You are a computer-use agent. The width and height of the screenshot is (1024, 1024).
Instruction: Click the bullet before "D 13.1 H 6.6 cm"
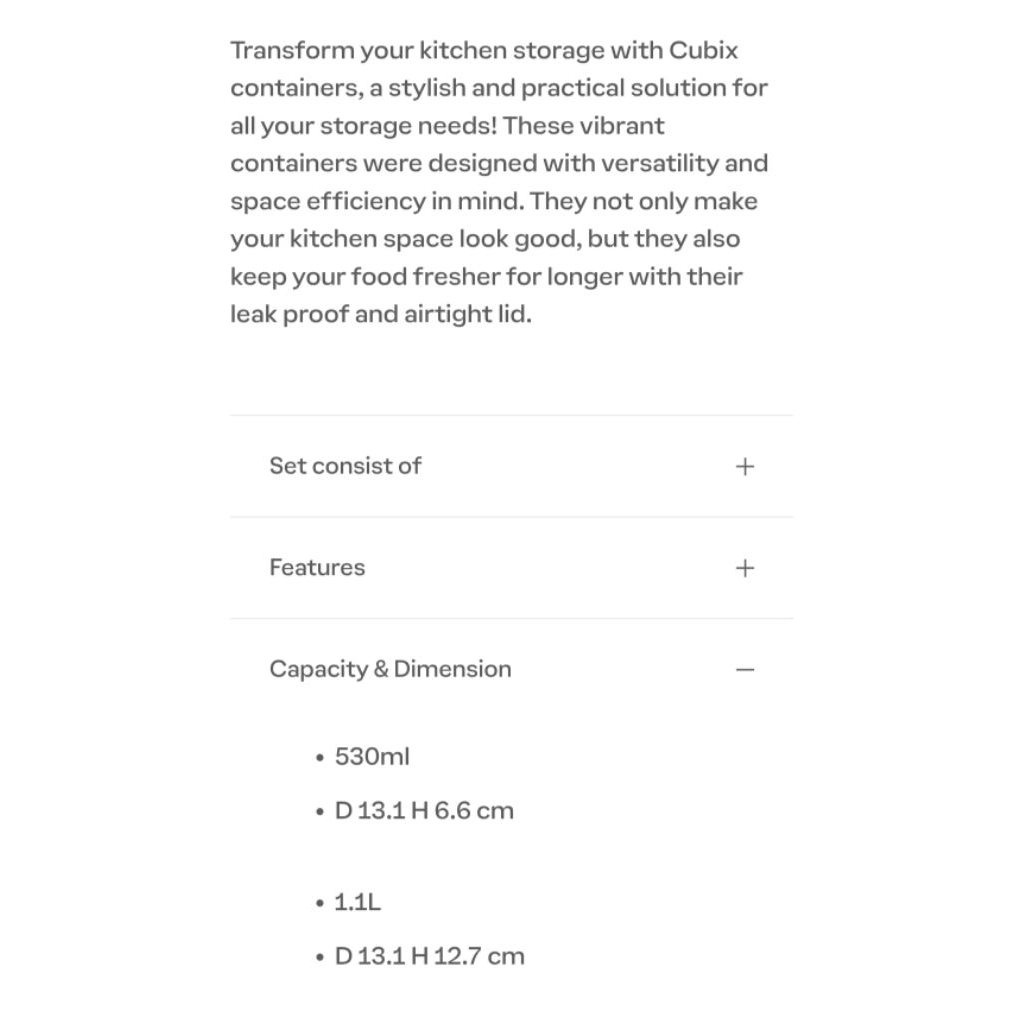pyautogui.click(x=320, y=813)
